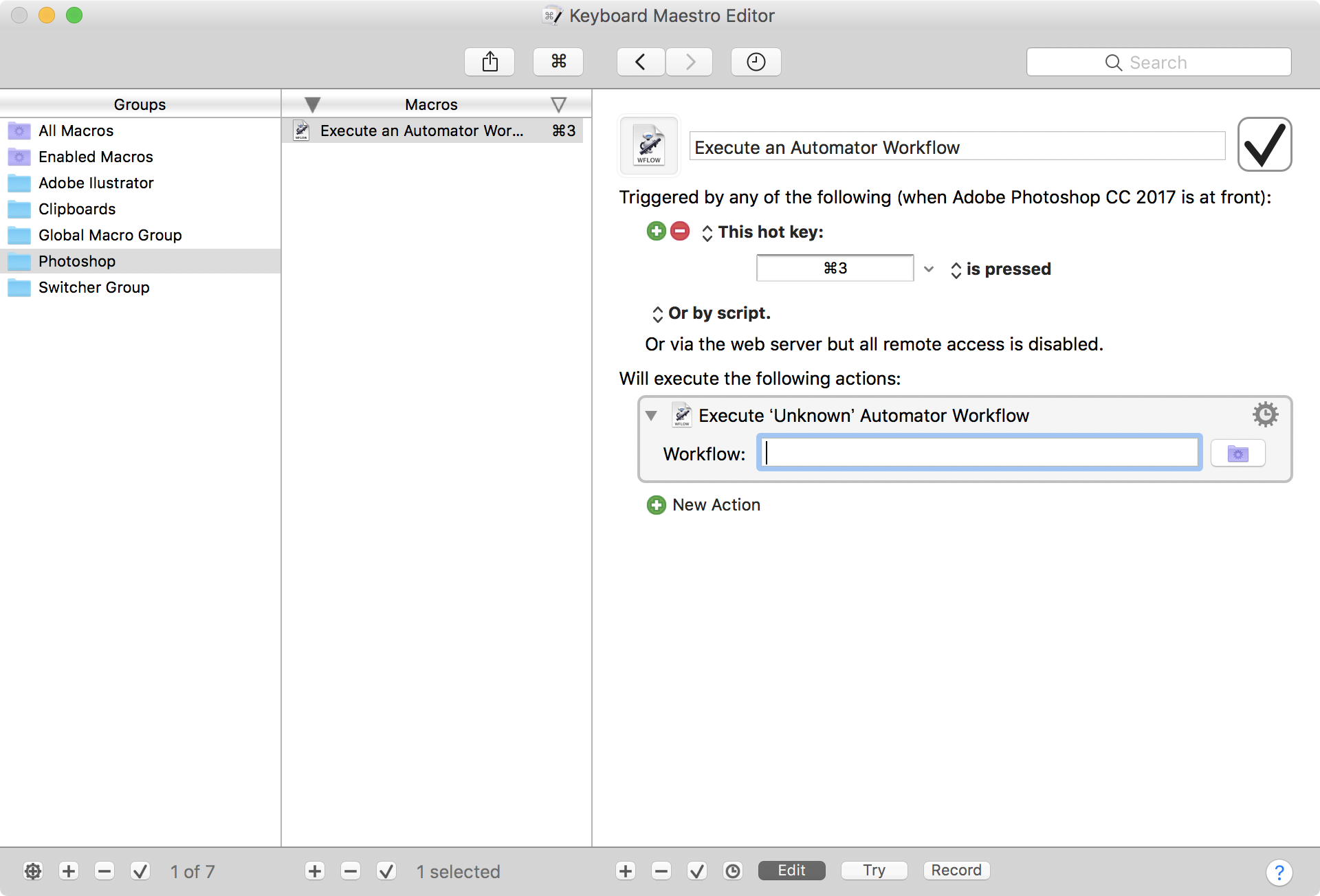Select the Photoshop group
The image size is (1320, 896).
click(140, 261)
